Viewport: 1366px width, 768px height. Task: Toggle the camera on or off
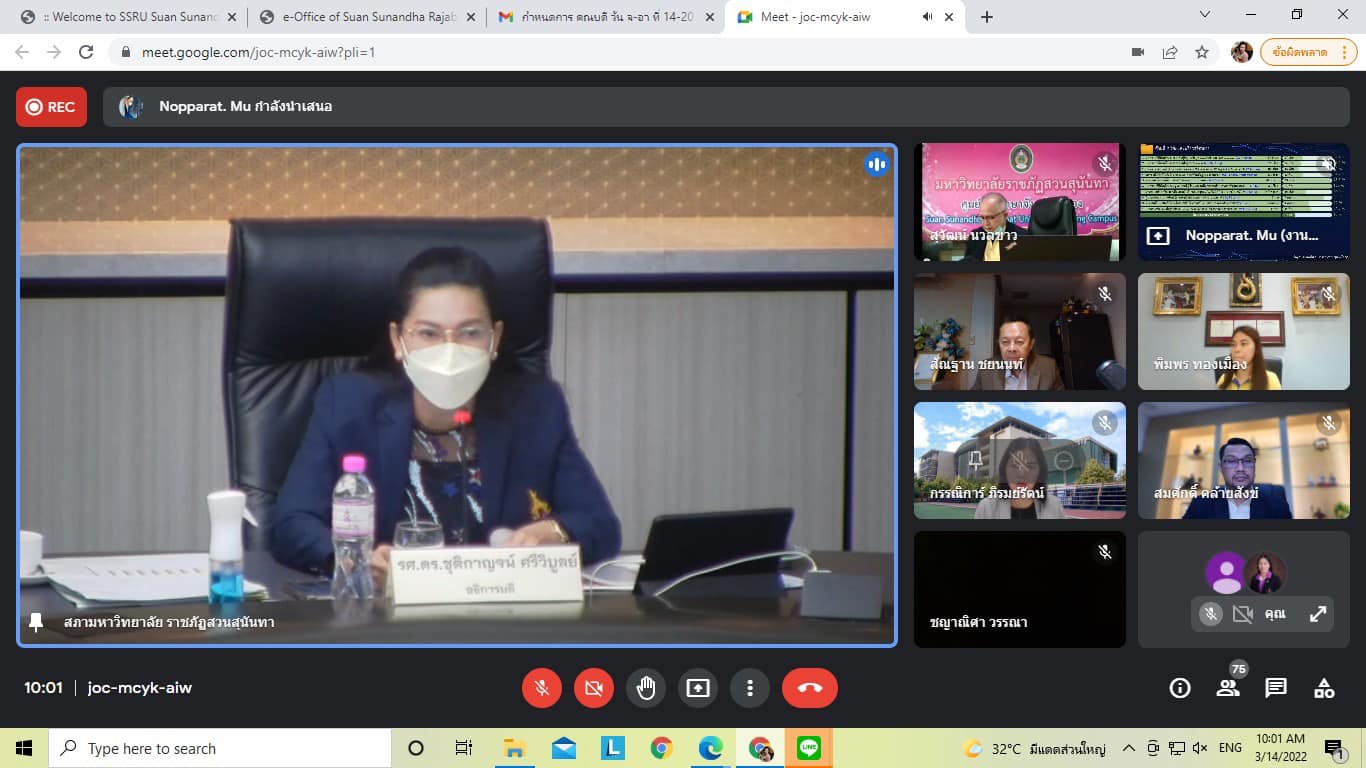[x=594, y=688]
